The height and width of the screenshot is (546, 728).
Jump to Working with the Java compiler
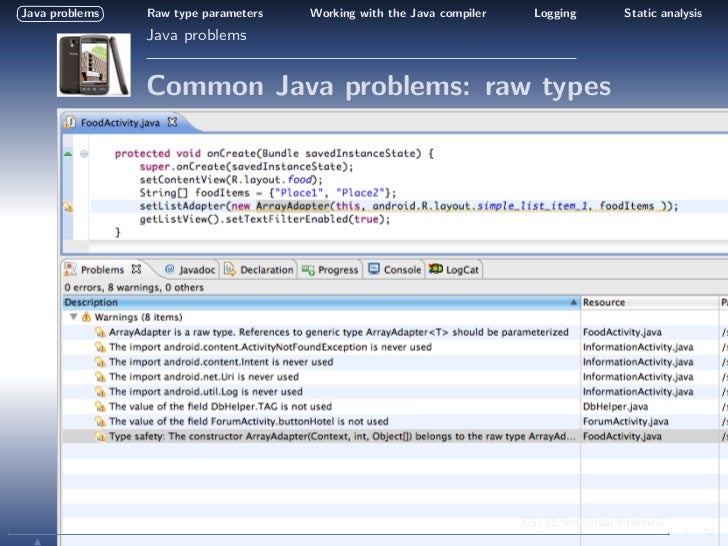click(x=398, y=13)
